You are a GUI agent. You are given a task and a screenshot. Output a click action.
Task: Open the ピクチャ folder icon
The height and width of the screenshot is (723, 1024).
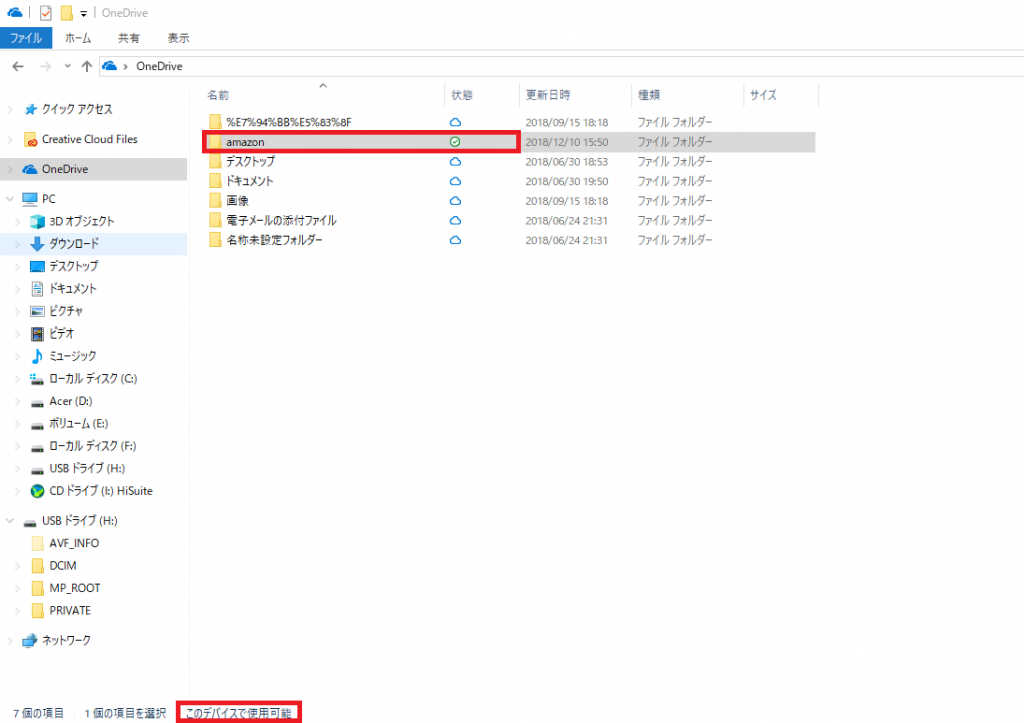pyautogui.click(x=37, y=311)
